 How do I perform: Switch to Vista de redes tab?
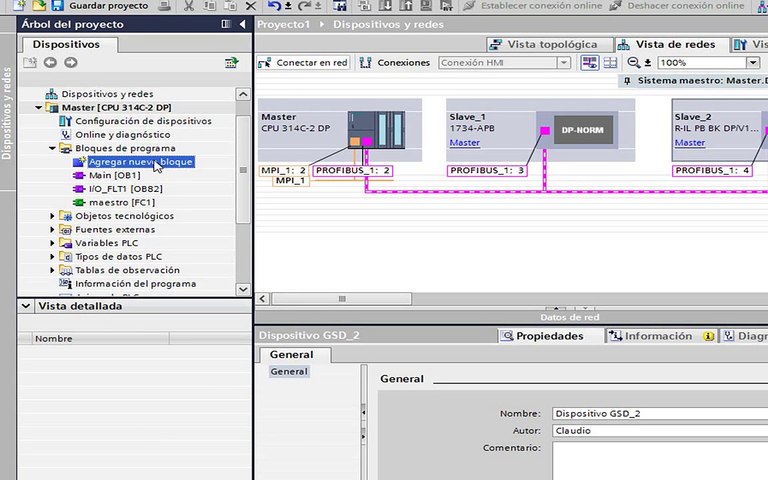pyautogui.click(x=672, y=44)
